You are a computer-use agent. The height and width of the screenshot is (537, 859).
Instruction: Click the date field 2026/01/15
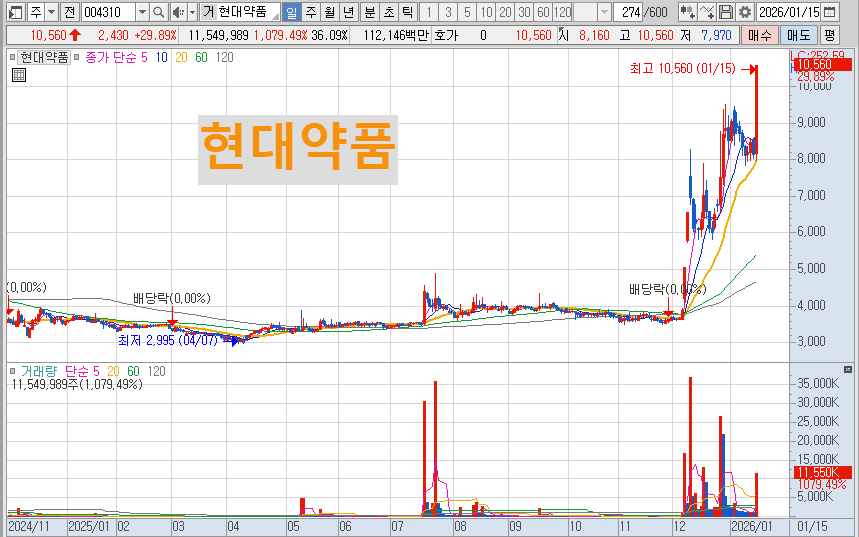pyautogui.click(x=789, y=12)
